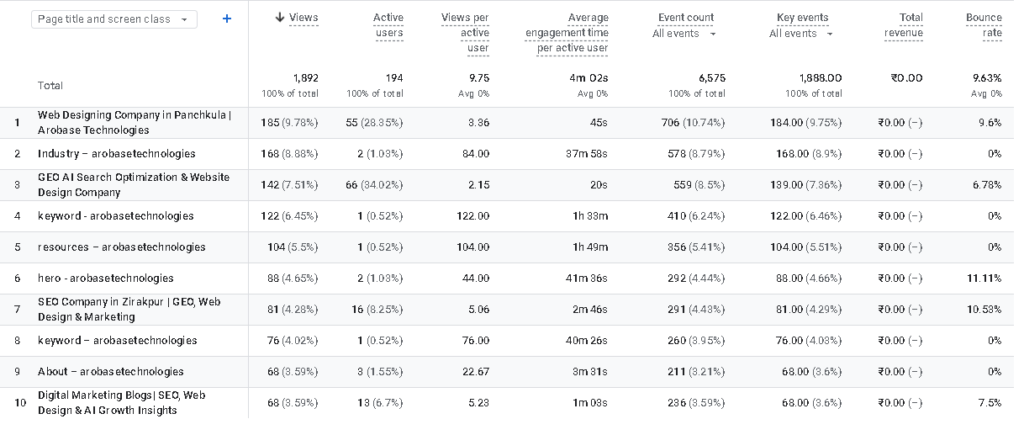The width and height of the screenshot is (1024, 435).
Task: Click the Bounce rate column header
Action: (x=984, y=25)
